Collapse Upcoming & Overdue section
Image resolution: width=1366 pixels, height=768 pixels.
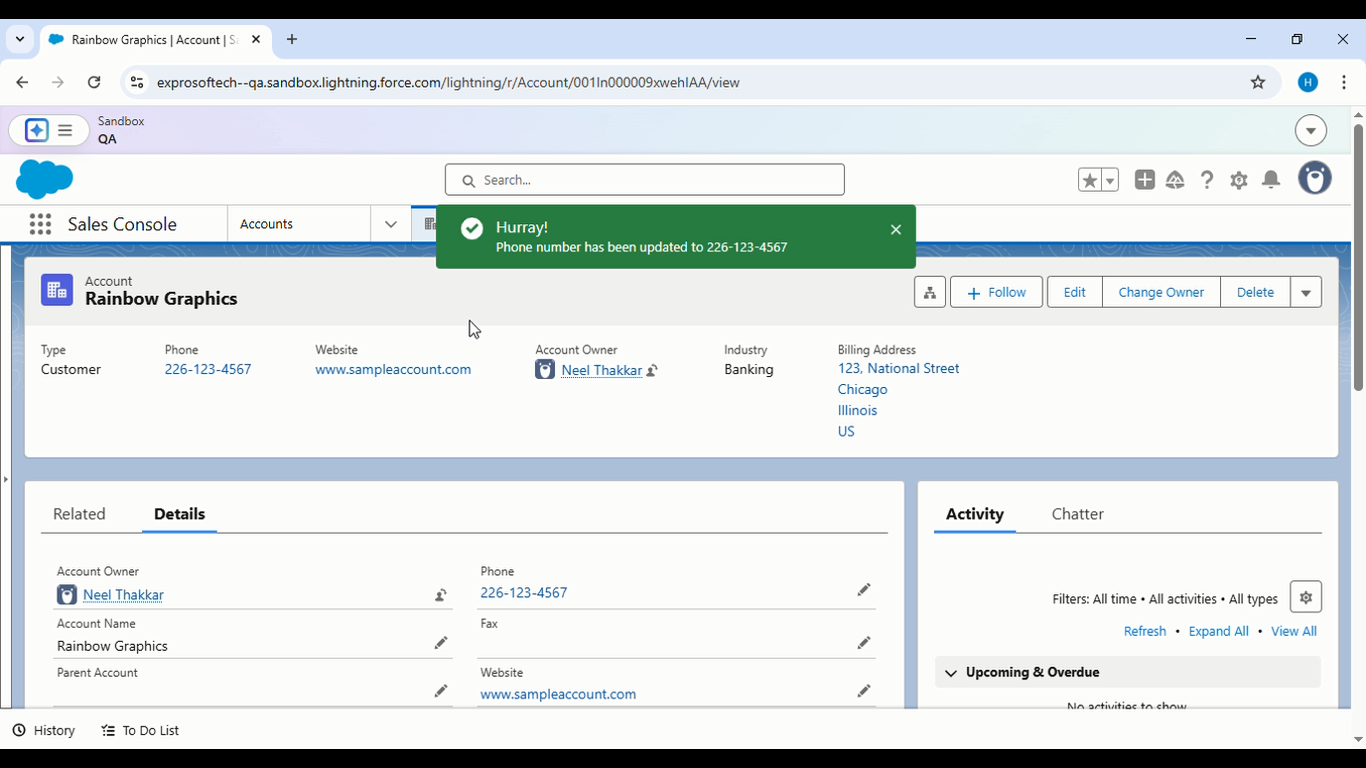(951, 673)
